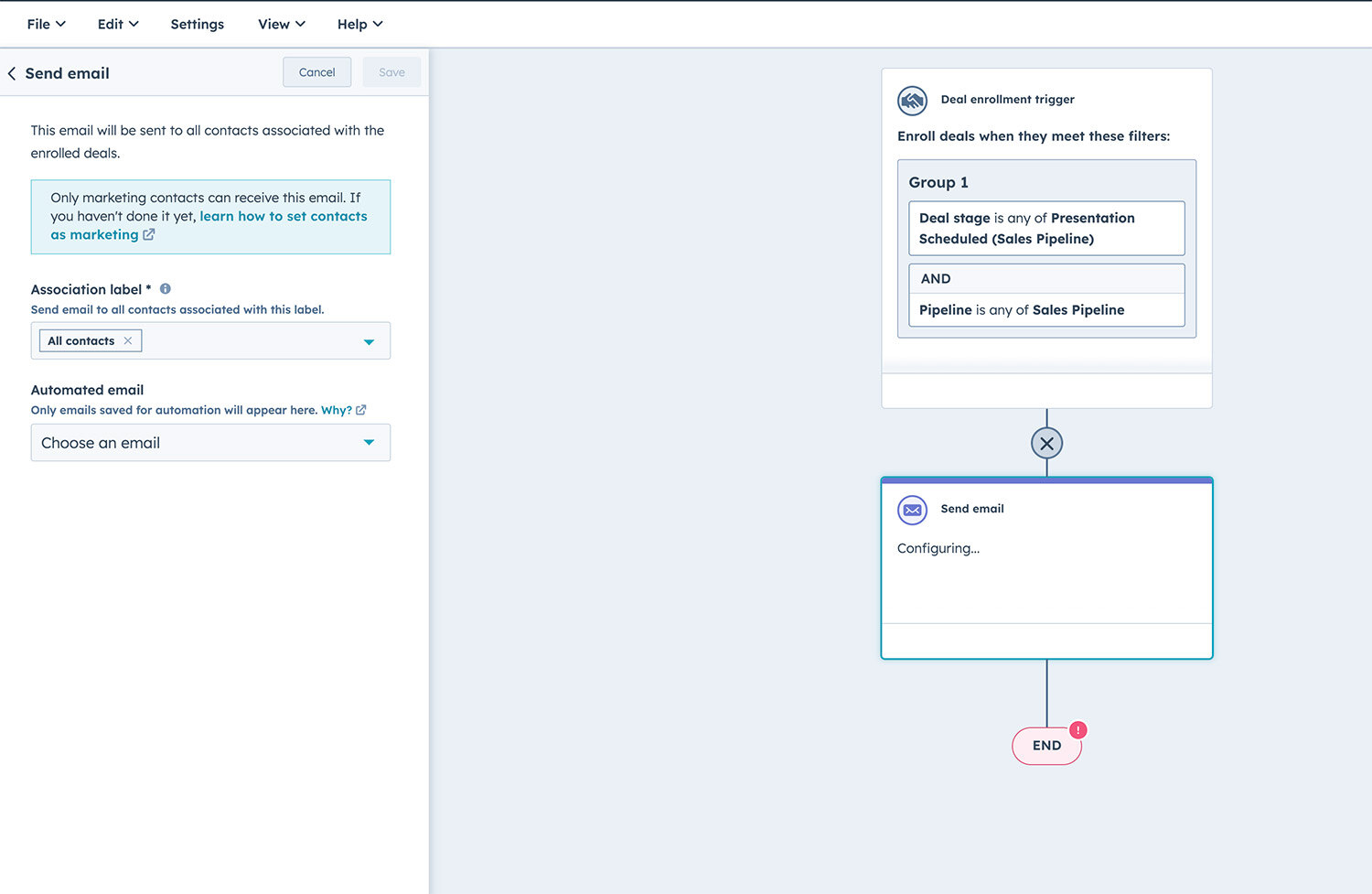Click the red alert badge on END
The image size is (1372, 894).
(x=1078, y=730)
